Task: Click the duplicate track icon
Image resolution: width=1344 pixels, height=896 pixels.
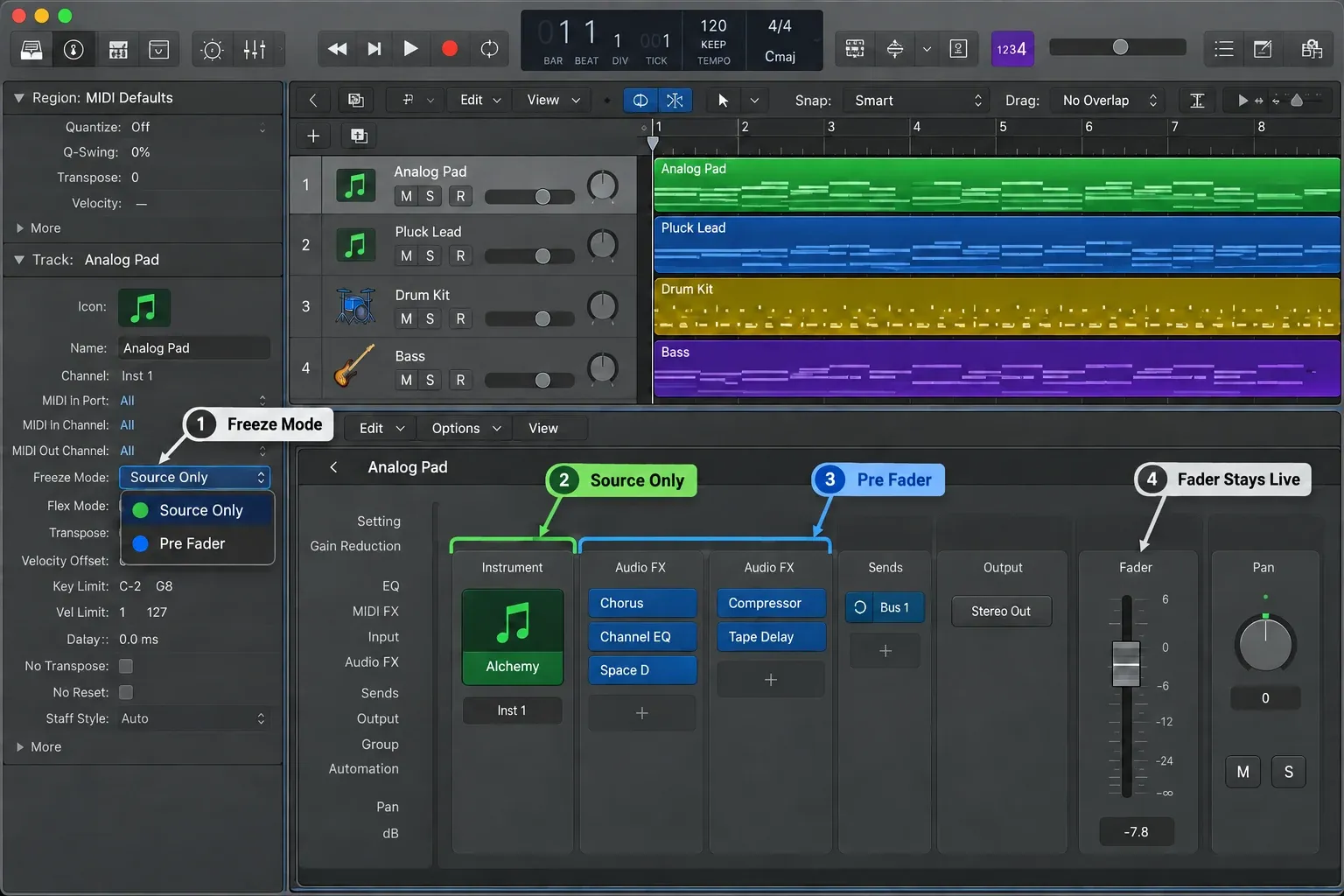Action: tap(359, 136)
